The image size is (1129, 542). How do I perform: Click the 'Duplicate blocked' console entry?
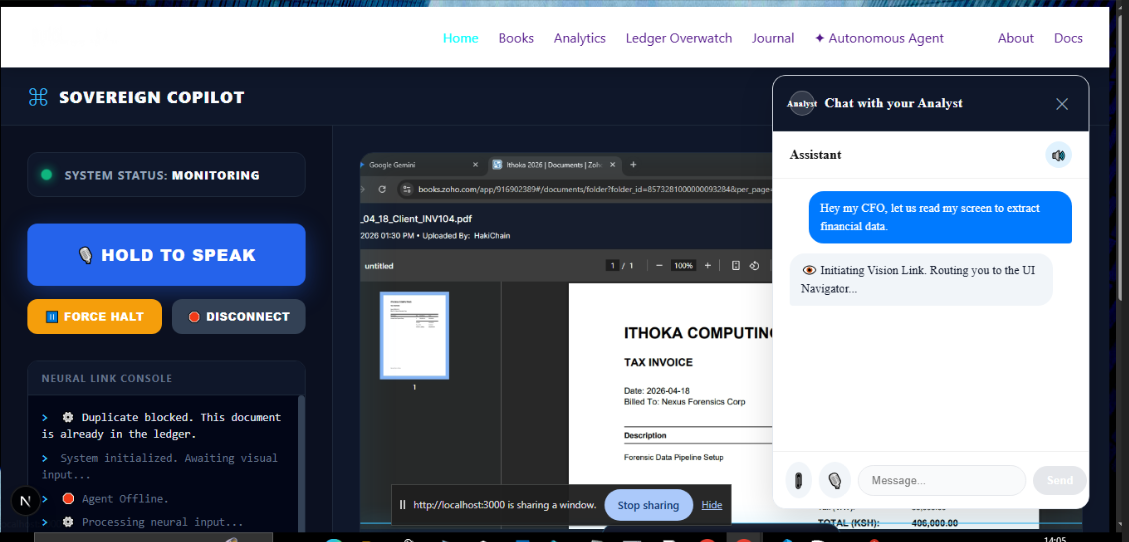click(161, 425)
